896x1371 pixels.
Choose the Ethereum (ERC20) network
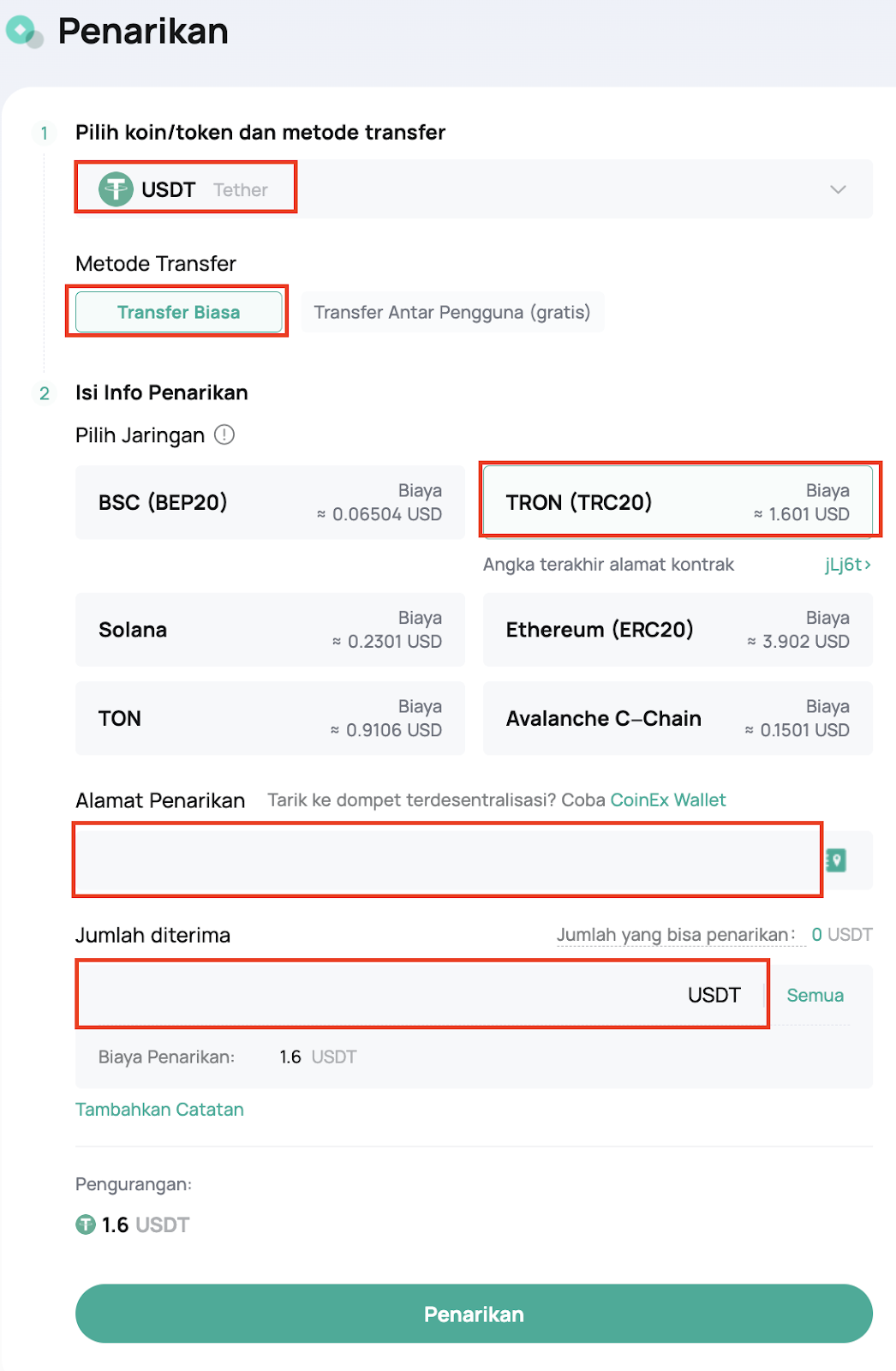pyautogui.click(x=678, y=630)
